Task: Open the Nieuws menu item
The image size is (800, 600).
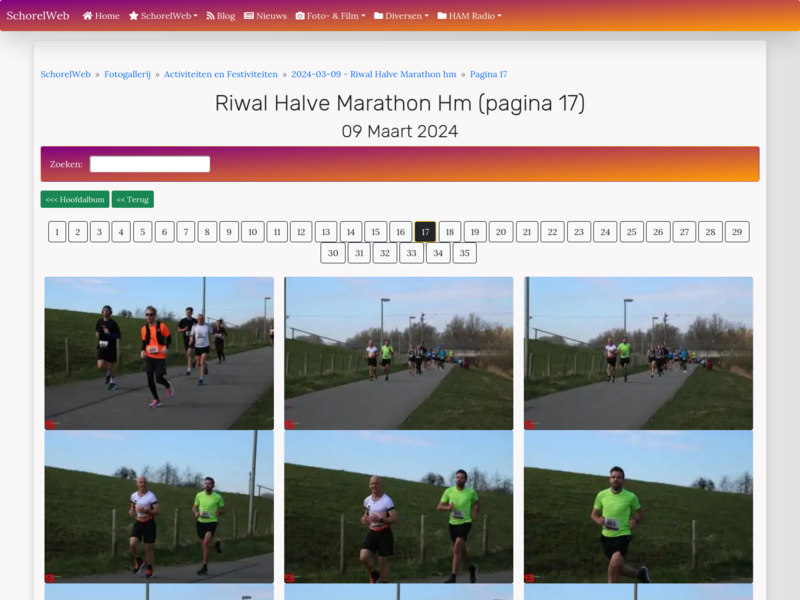Action: coord(265,16)
